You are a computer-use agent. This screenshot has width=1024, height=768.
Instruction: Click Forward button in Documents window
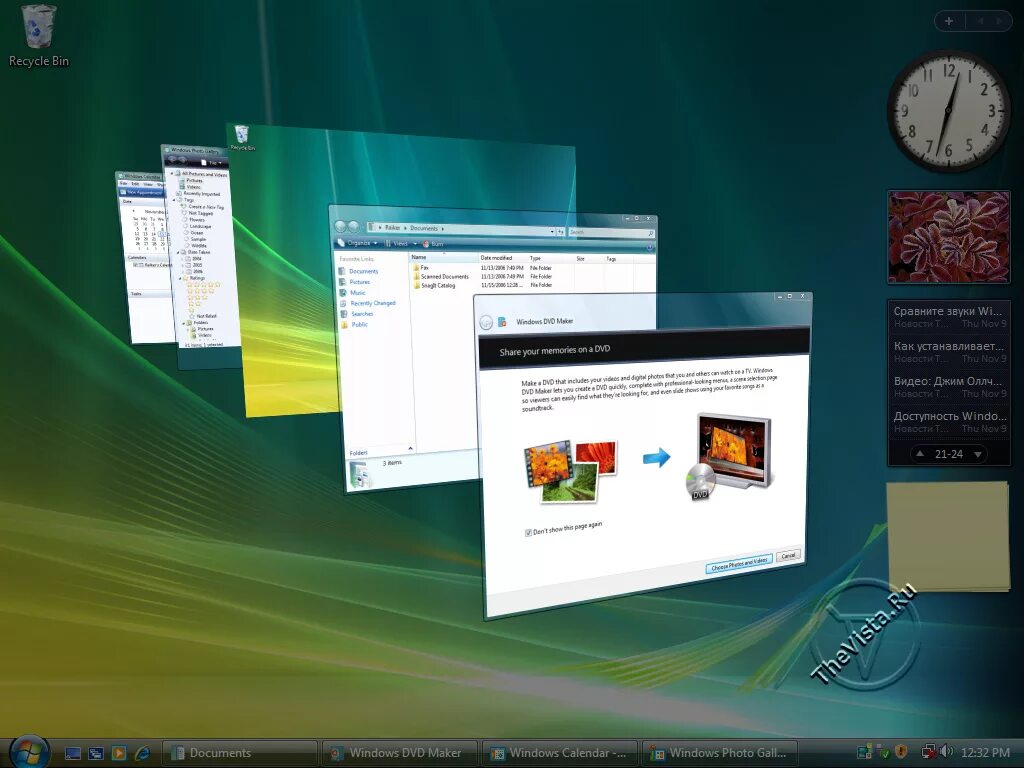pos(353,226)
